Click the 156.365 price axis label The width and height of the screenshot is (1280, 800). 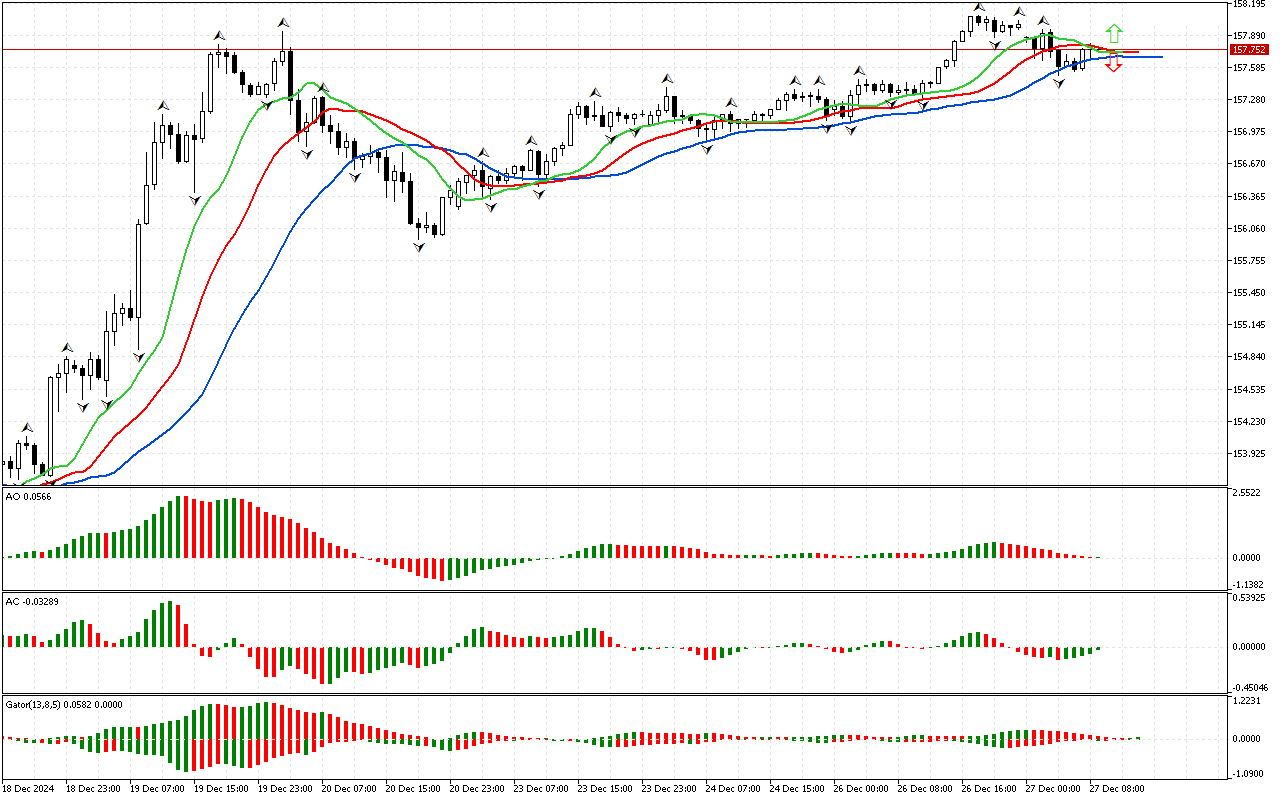pyautogui.click(x=1250, y=197)
